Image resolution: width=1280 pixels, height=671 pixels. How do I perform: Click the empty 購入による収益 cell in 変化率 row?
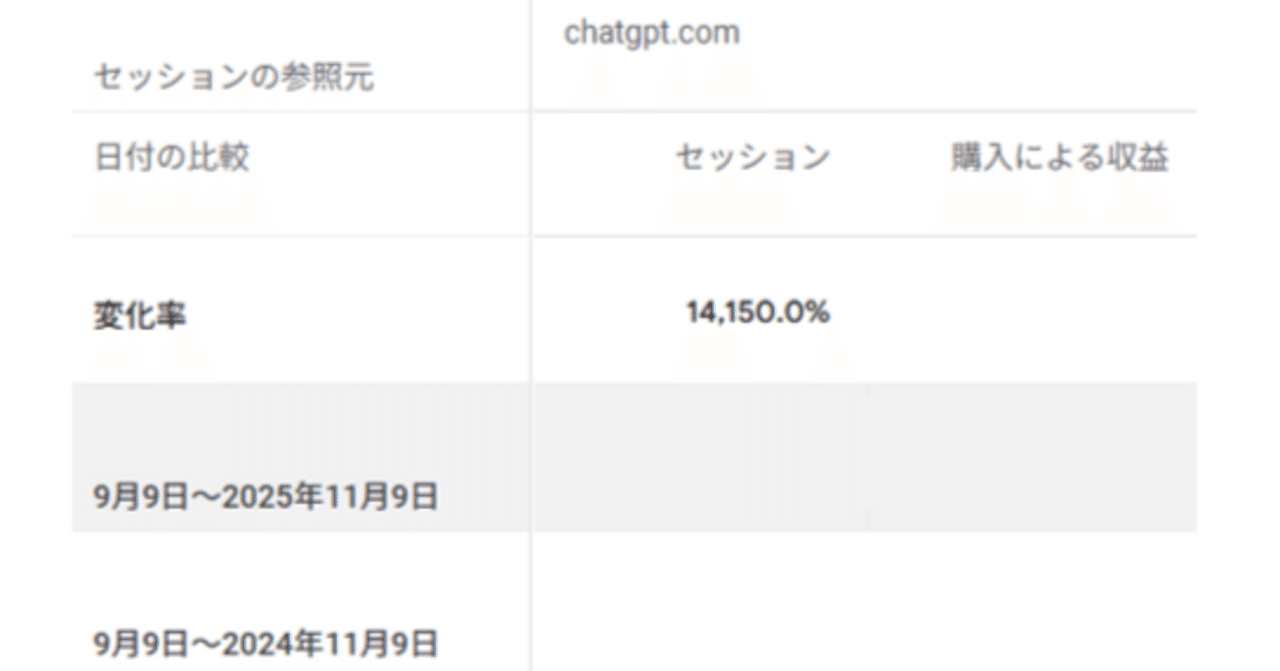click(1032, 310)
